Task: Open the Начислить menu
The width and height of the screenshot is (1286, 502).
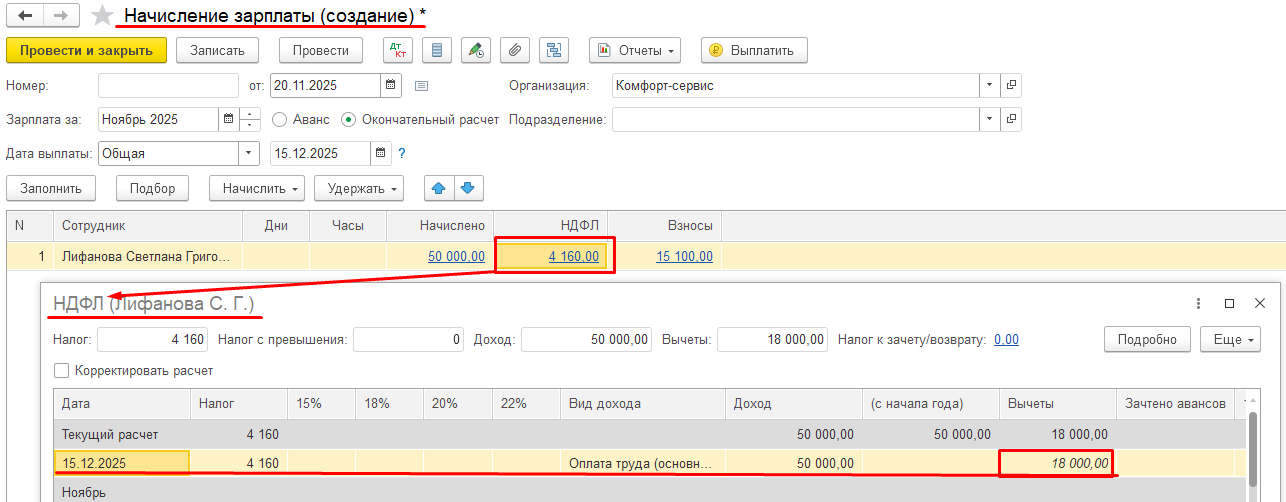Action: [x=255, y=188]
